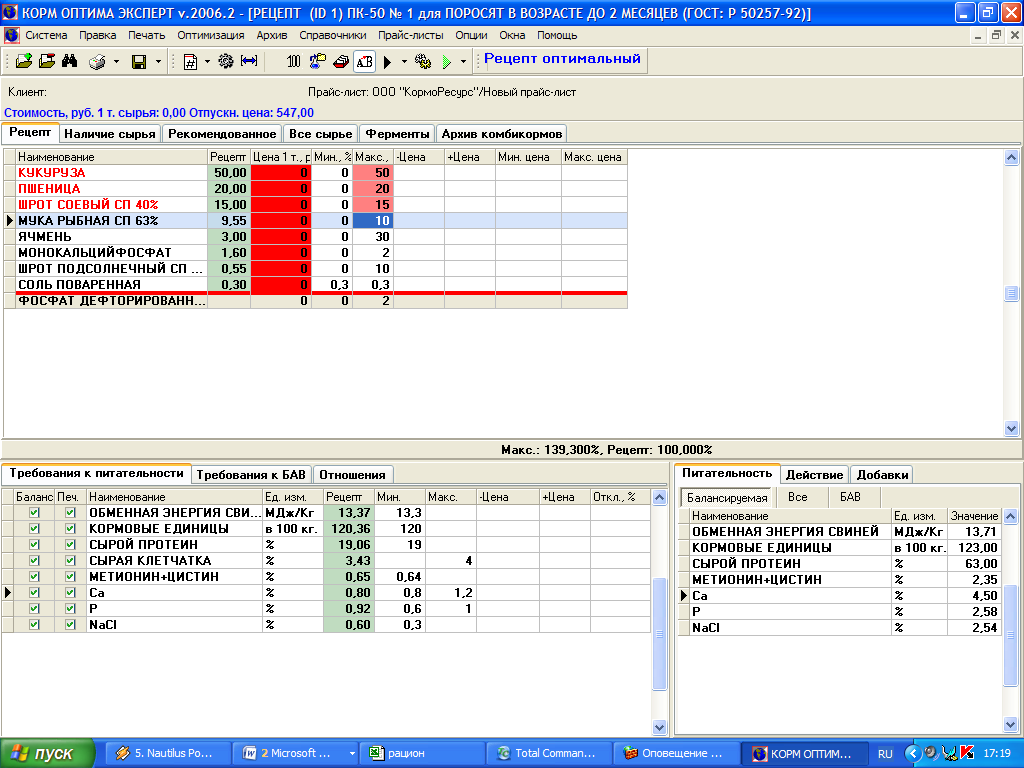Toggle Печ. checkbox for КОРМОВЫЕ ЕДИНИЦЫ

70,528
